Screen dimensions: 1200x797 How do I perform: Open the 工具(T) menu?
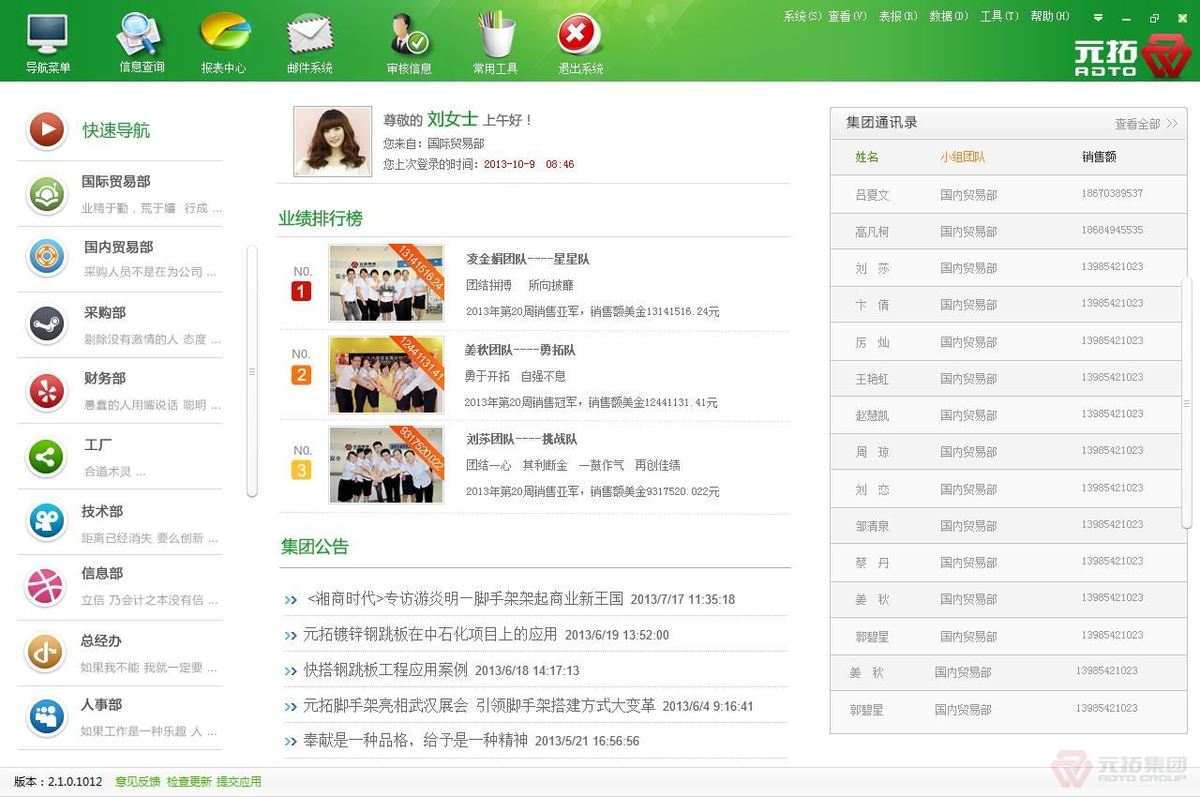point(998,16)
